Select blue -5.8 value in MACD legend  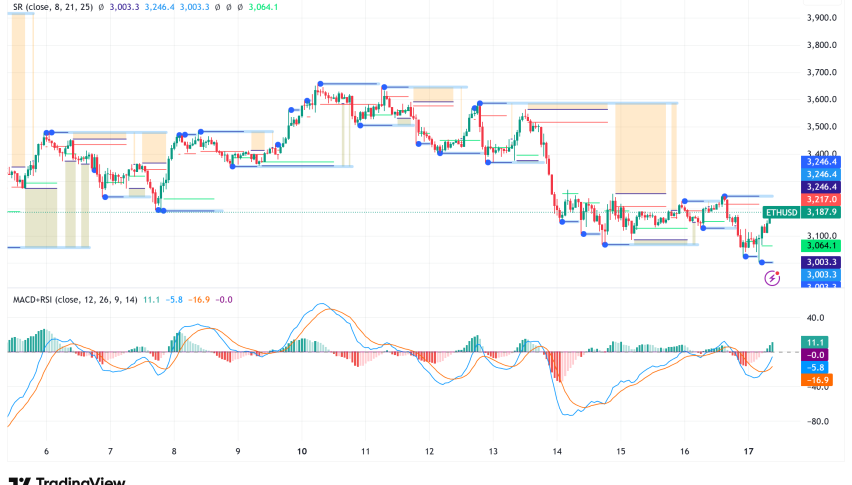point(176,299)
